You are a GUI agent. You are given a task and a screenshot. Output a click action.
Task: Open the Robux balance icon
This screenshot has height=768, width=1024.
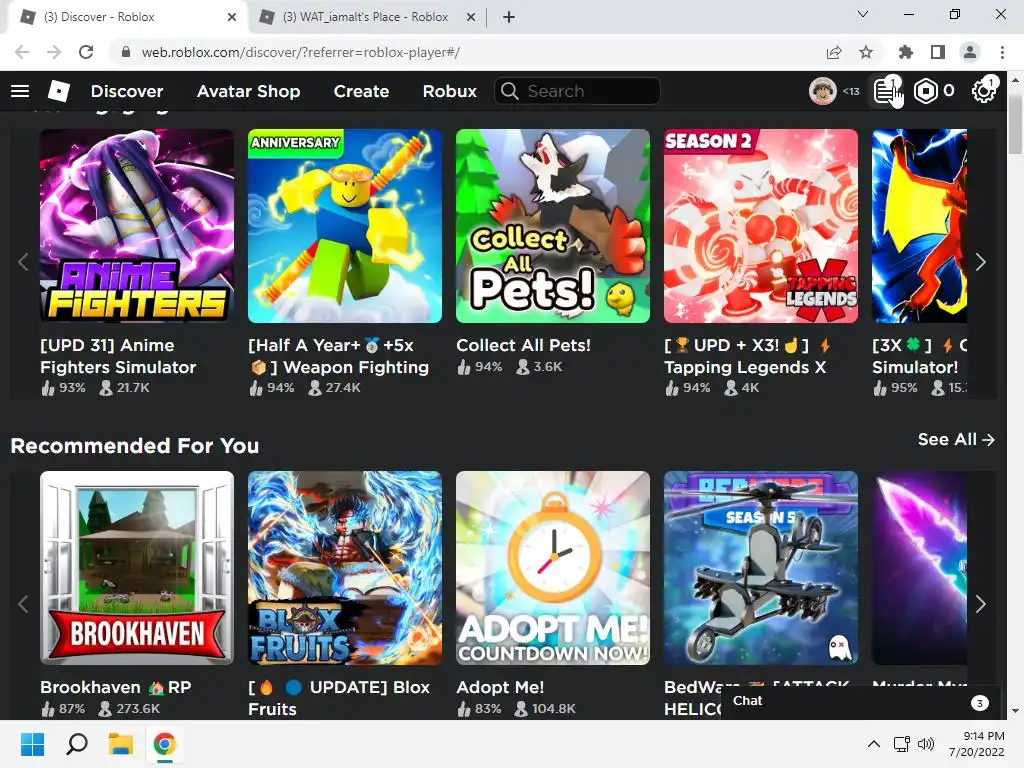tap(925, 91)
